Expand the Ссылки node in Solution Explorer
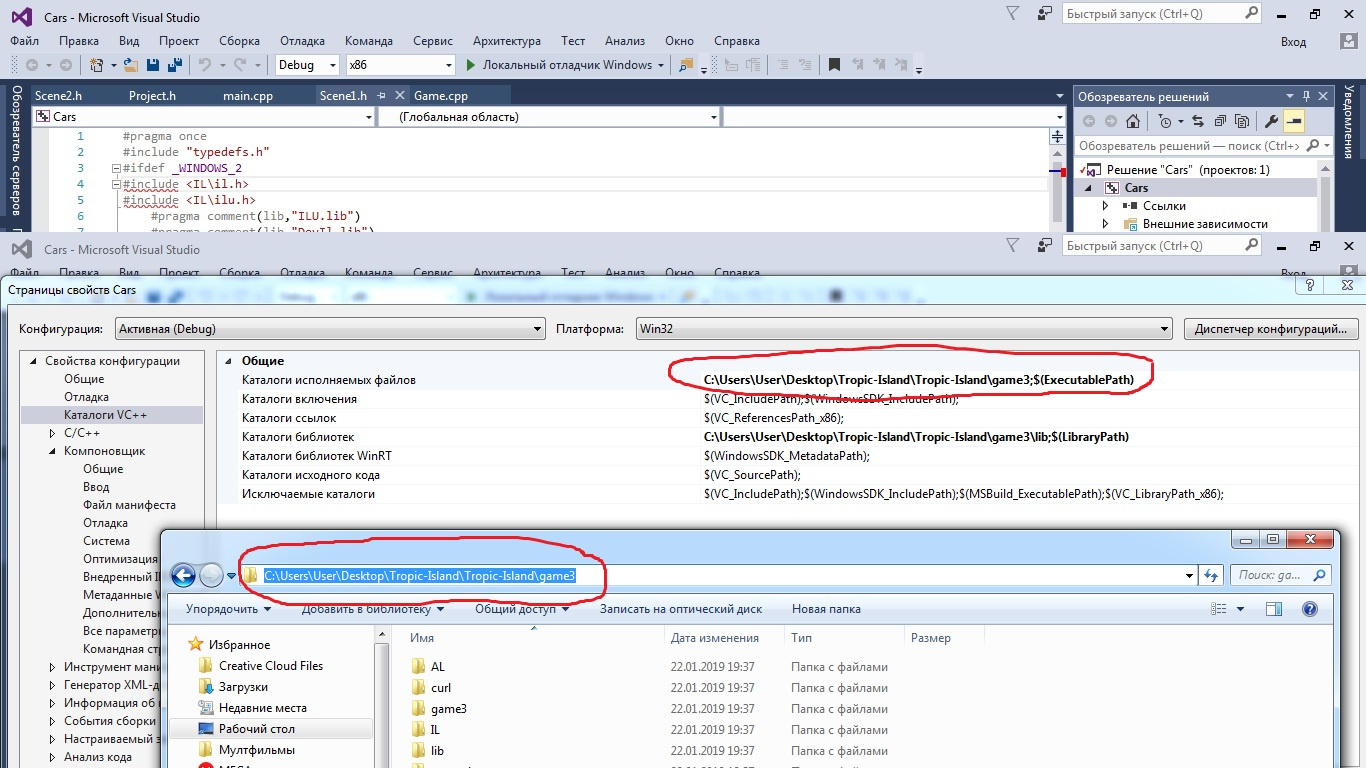 pyautogui.click(x=1105, y=206)
